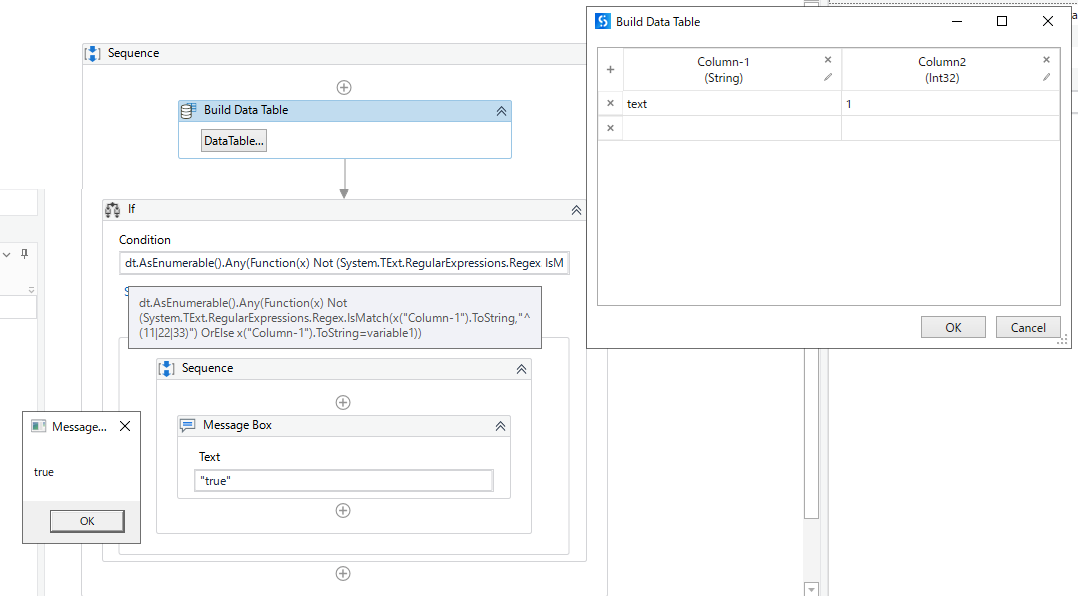1078x596 pixels.
Task: Edit Column-1 with the pencil icon
Action: (x=828, y=77)
